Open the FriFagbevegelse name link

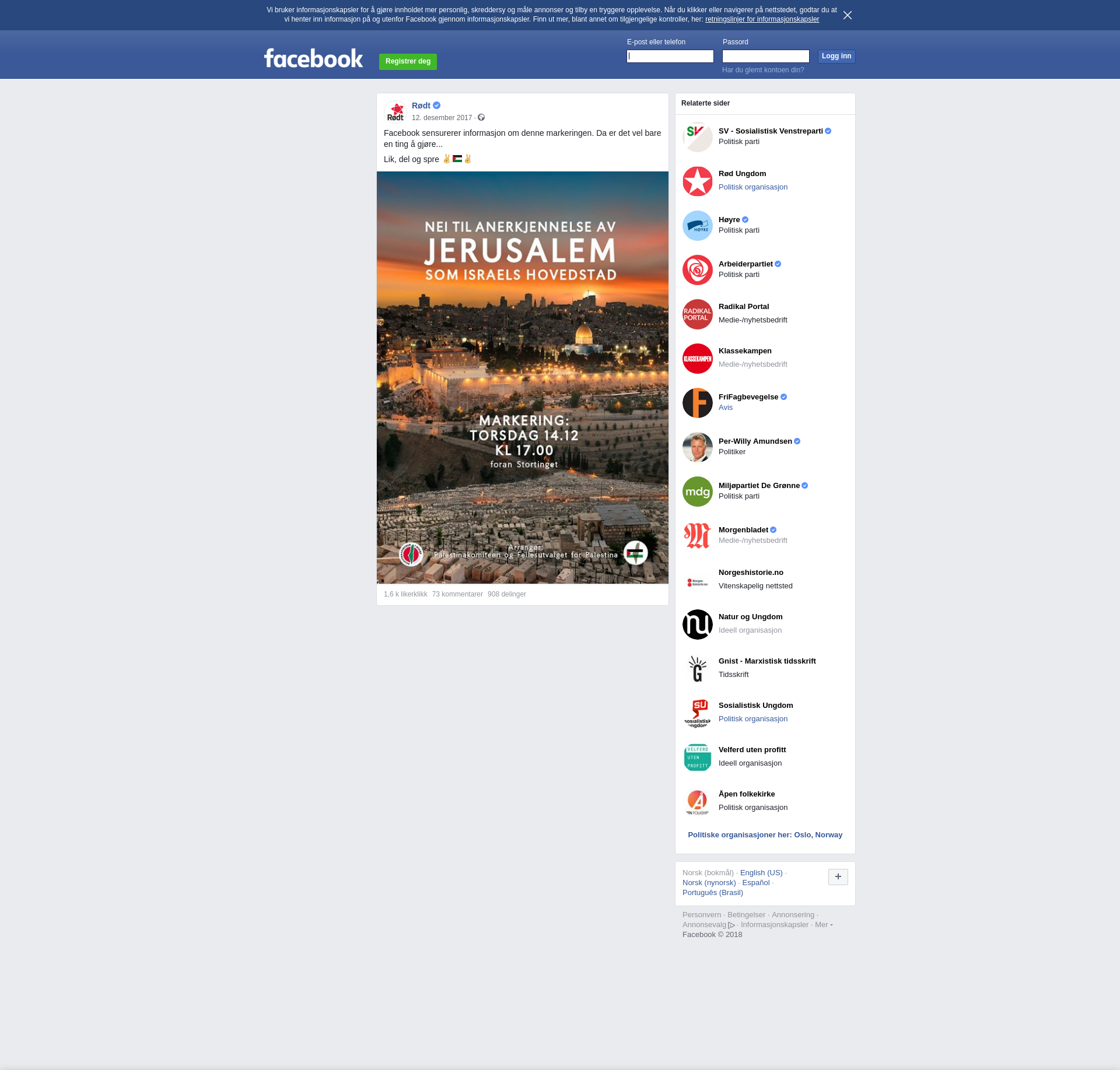click(748, 397)
